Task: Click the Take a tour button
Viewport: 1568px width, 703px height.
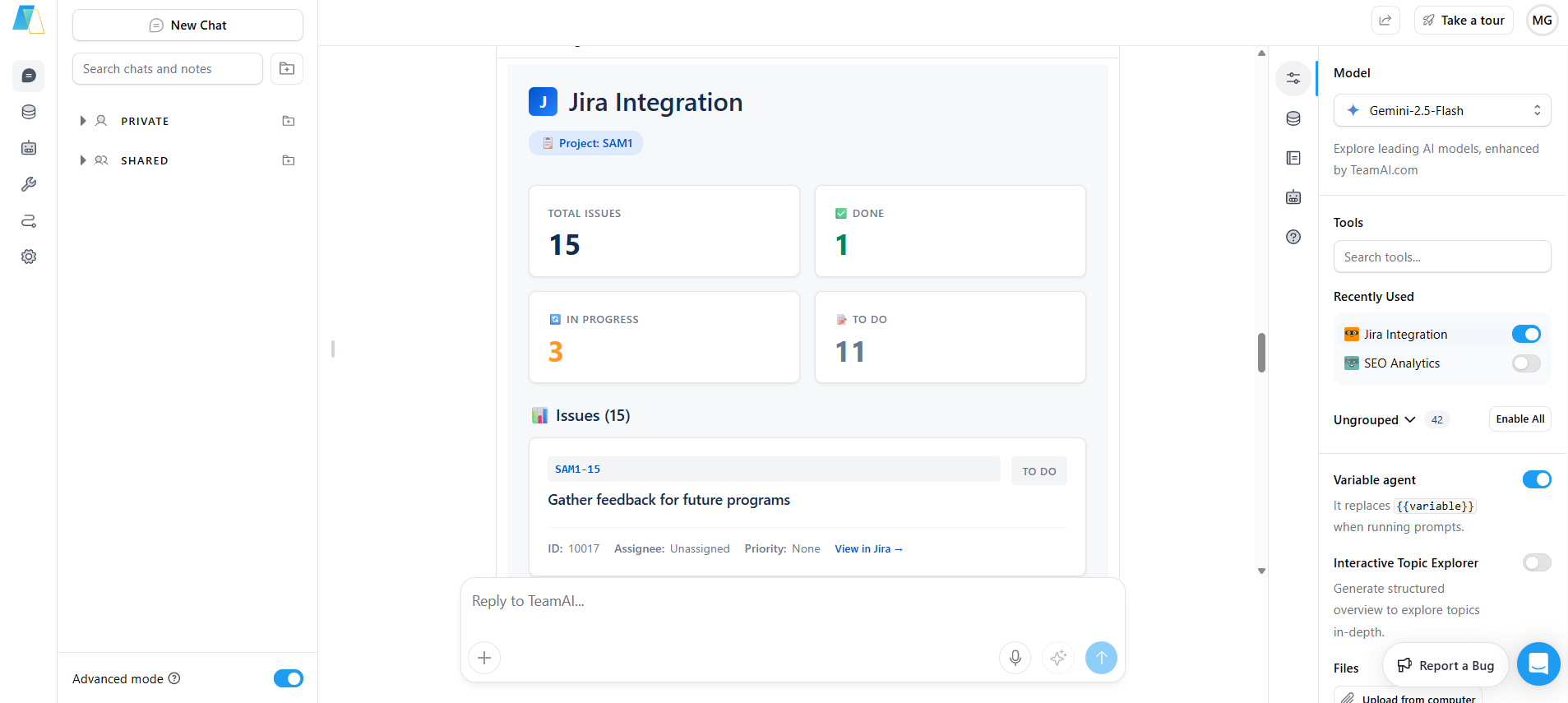Action: [x=1464, y=21]
